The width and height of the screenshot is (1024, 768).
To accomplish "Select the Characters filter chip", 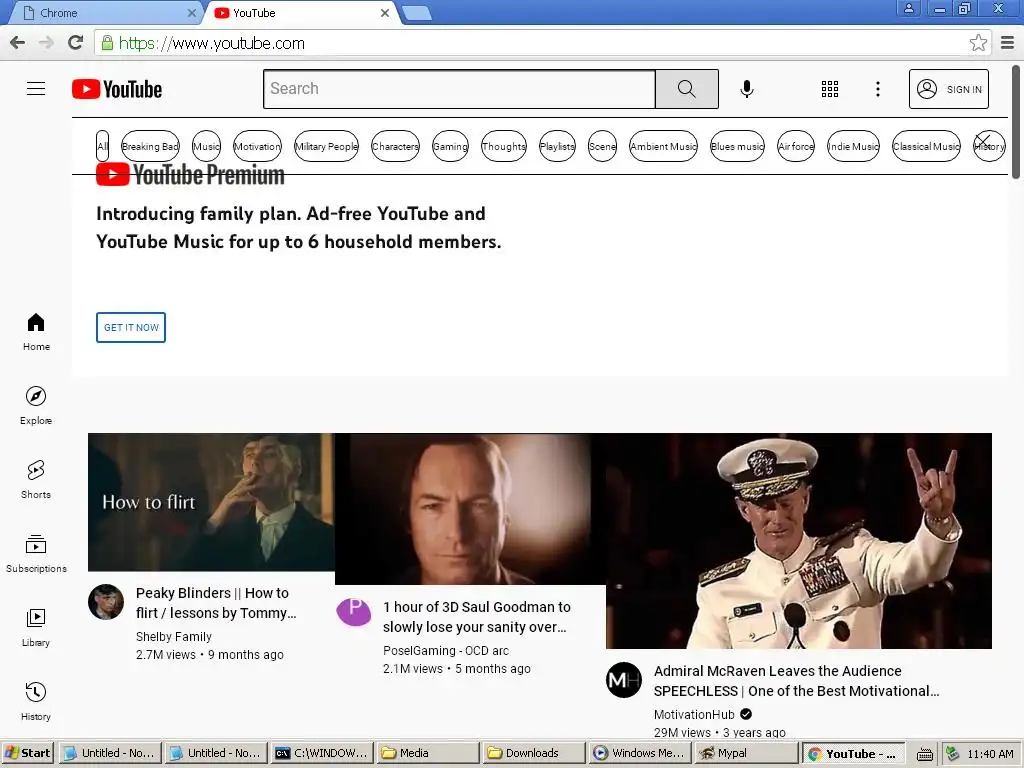I will point(395,146).
